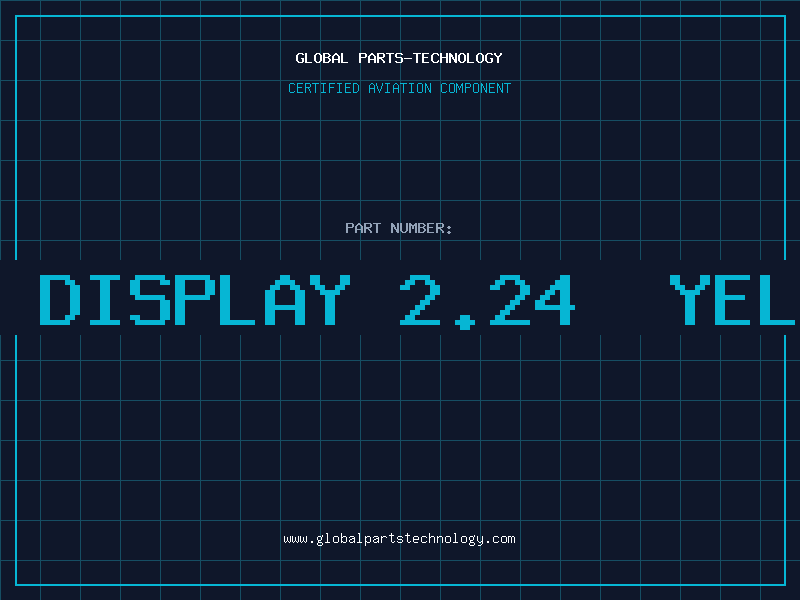Viewport: 800px width, 600px height.
Task: Select the CERTIFIED AVIATION COMPONENT subtitle
Action: pos(399,88)
